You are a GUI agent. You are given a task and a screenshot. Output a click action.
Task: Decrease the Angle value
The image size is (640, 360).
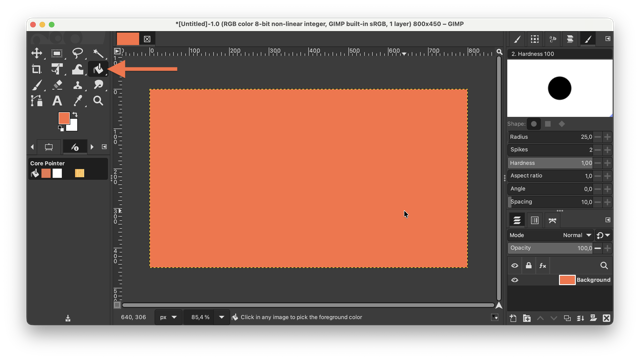click(x=598, y=189)
